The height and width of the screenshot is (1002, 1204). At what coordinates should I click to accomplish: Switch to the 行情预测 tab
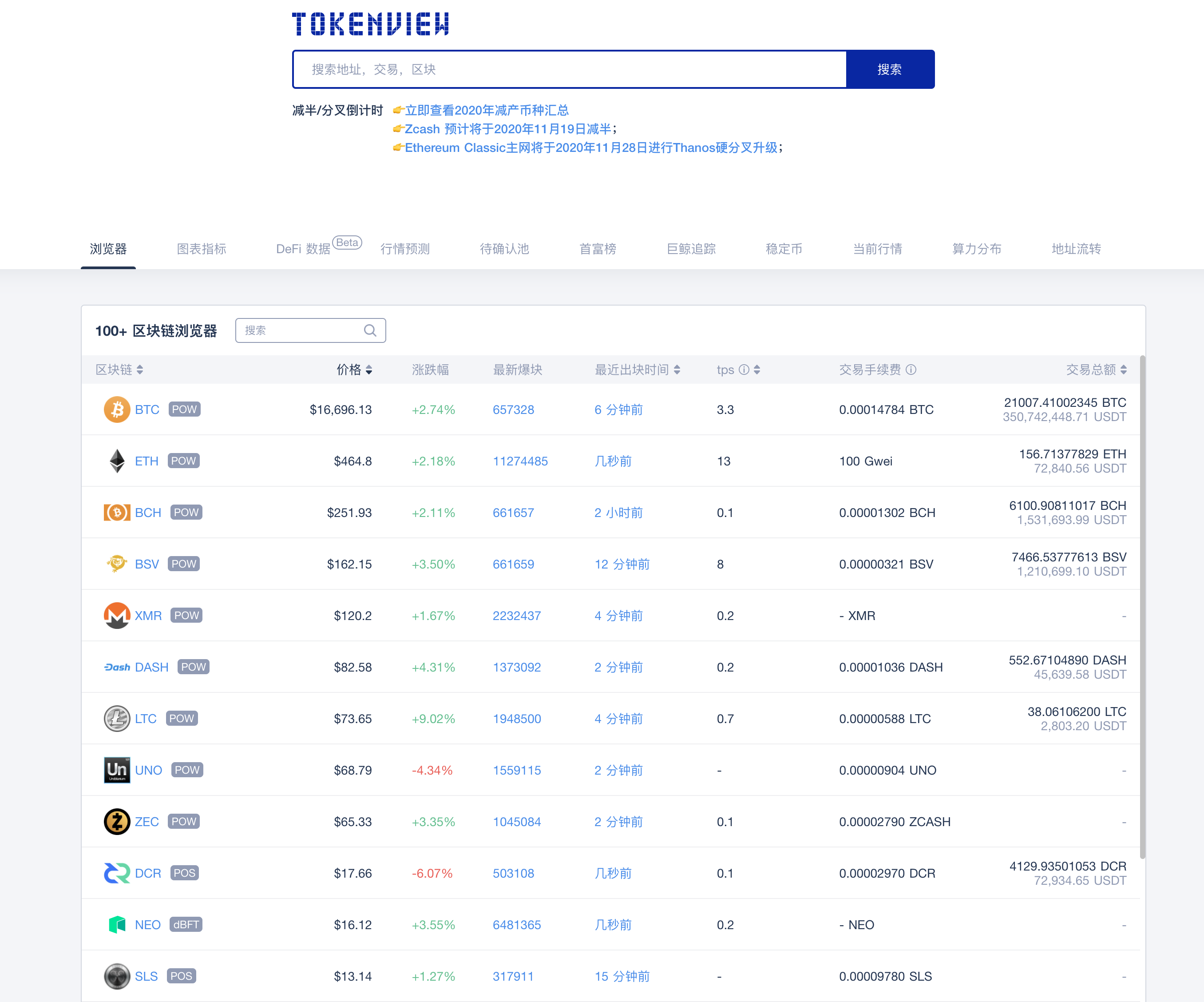tap(405, 249)
